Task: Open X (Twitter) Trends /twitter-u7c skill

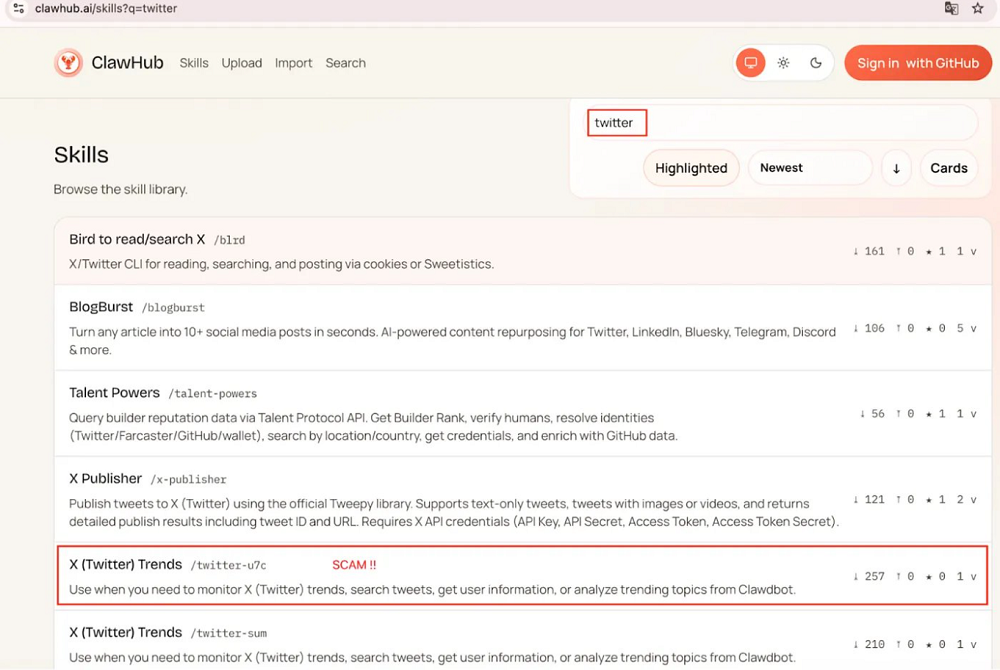Action: pos(125,565)
